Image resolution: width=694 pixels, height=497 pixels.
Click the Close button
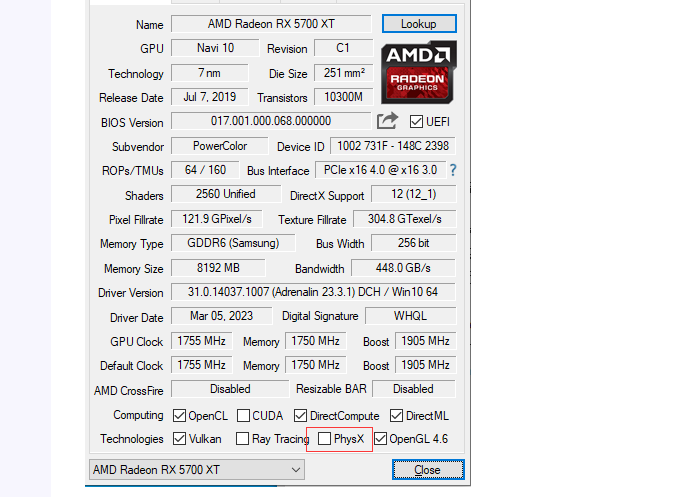click(428, 470)
